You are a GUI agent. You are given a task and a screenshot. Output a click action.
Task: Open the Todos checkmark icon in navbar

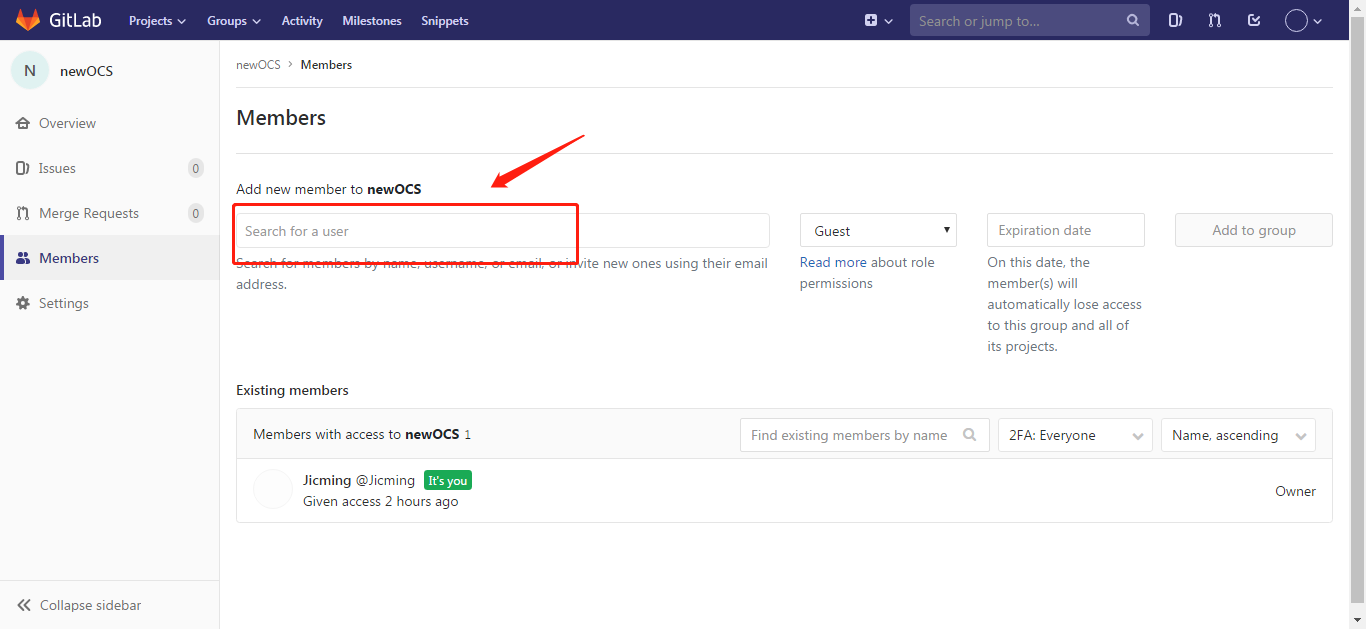tap(1254, 20)
